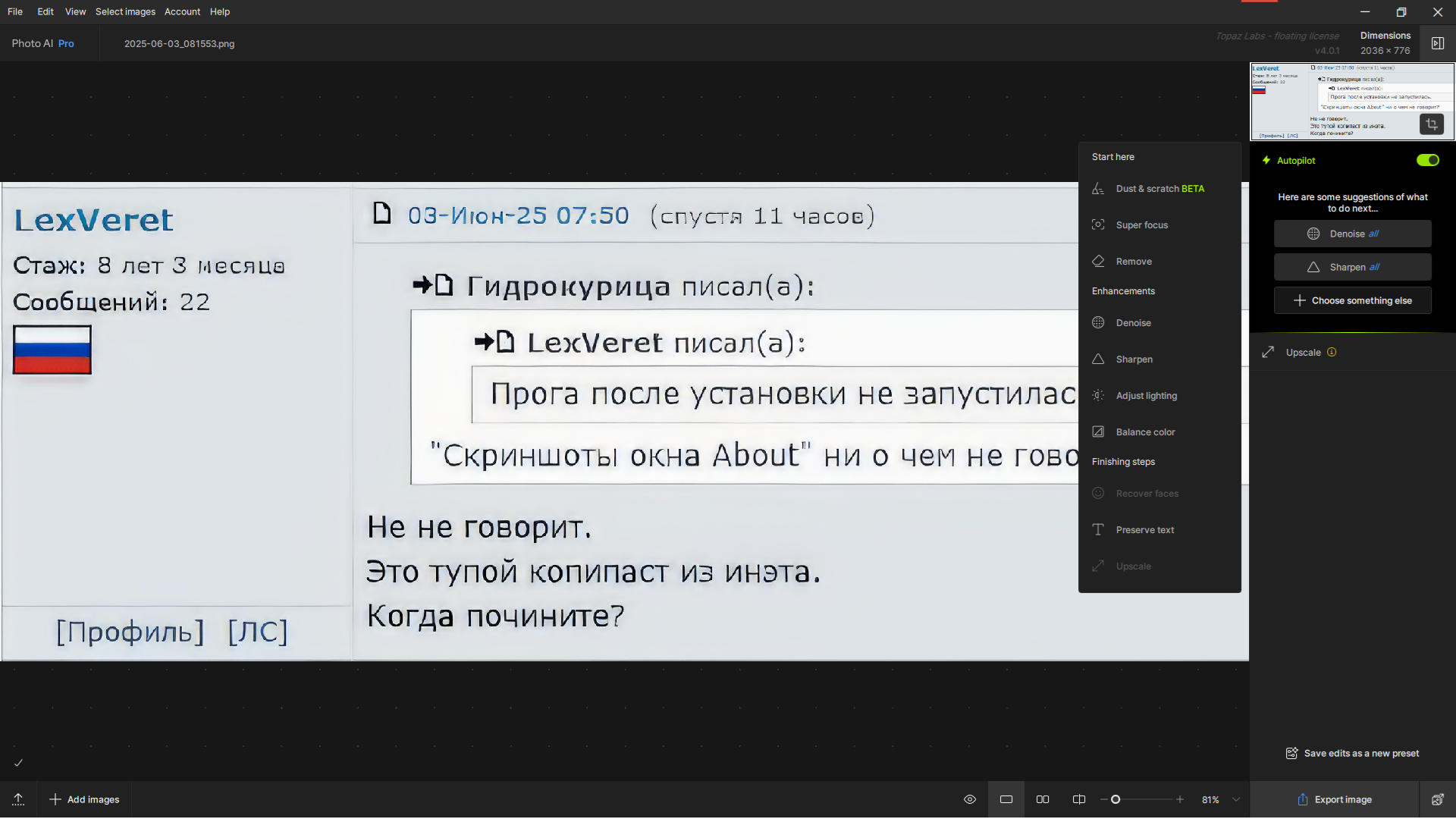Toggle the Autopilot switch off
1456x819 pixels.
(1427, 160)
